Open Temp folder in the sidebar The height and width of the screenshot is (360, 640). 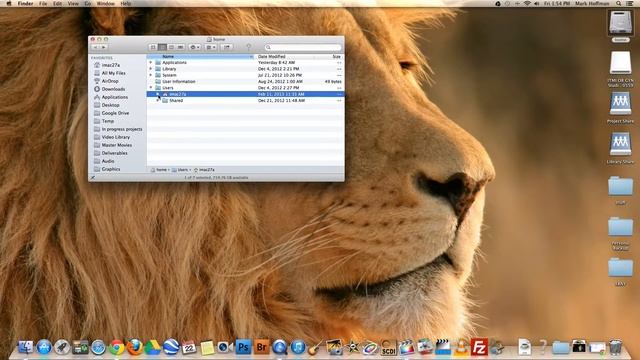click(x=104, y=121)
